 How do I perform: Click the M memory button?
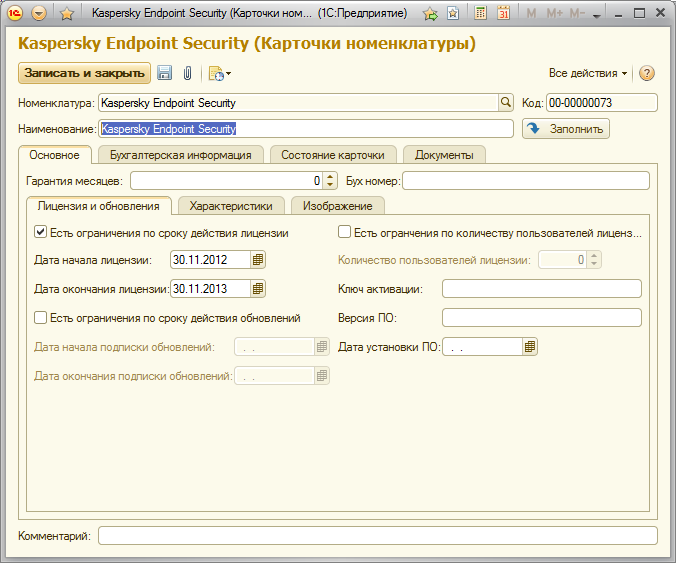click(531, 13)
